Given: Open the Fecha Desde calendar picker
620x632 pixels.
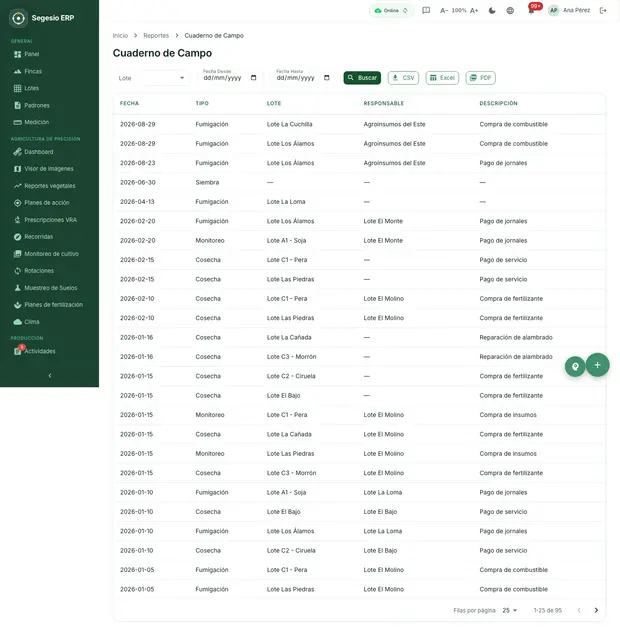Looking at the screenshot, I should pyautogui.click(x=254, y=78).
